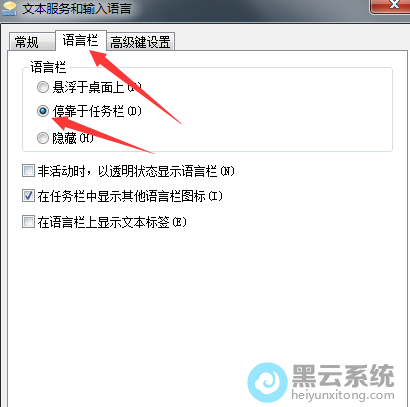
Task: Click the 文本服务和输入语言 title text
Action: [x=76, y=9]
